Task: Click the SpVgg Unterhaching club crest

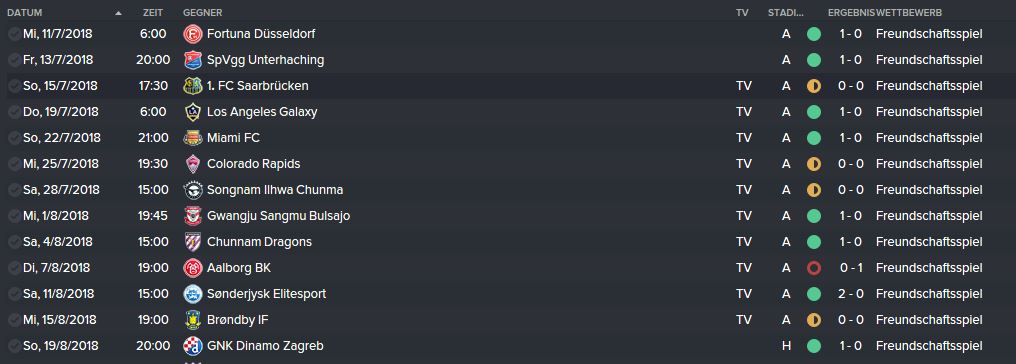Action: (193, 60)
